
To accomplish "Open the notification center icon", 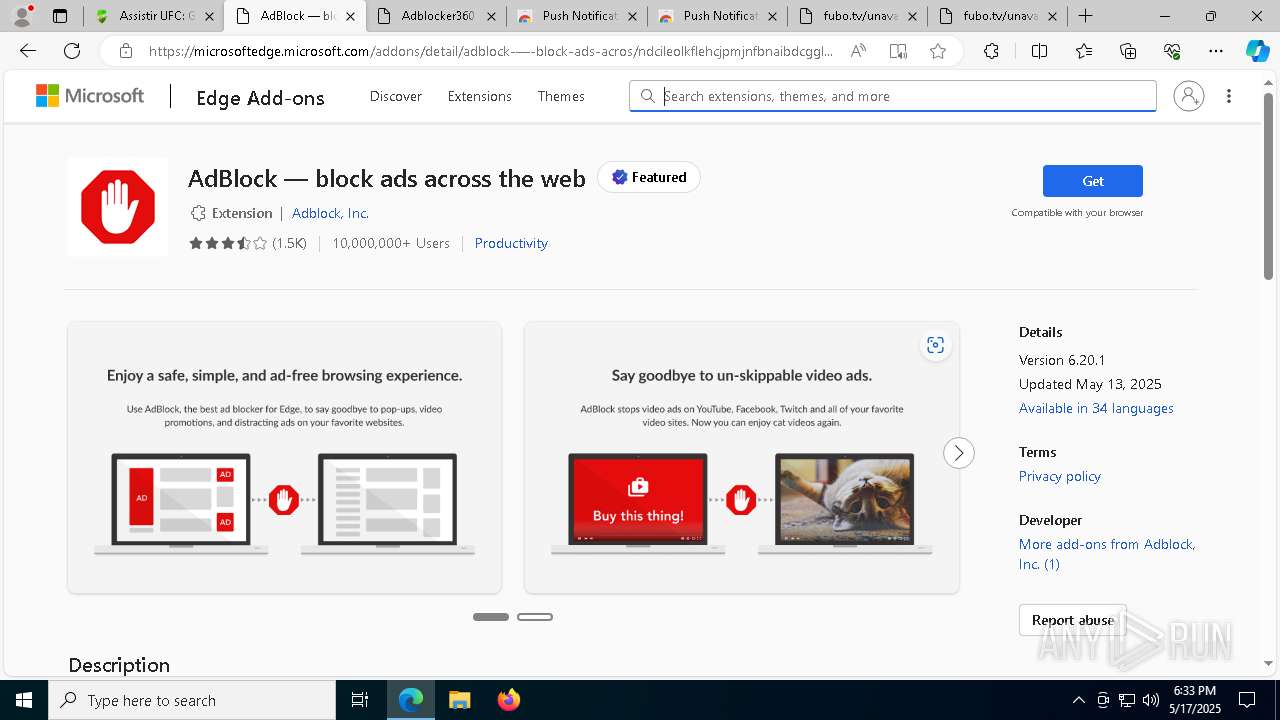I will click(x=1247, y=700).
